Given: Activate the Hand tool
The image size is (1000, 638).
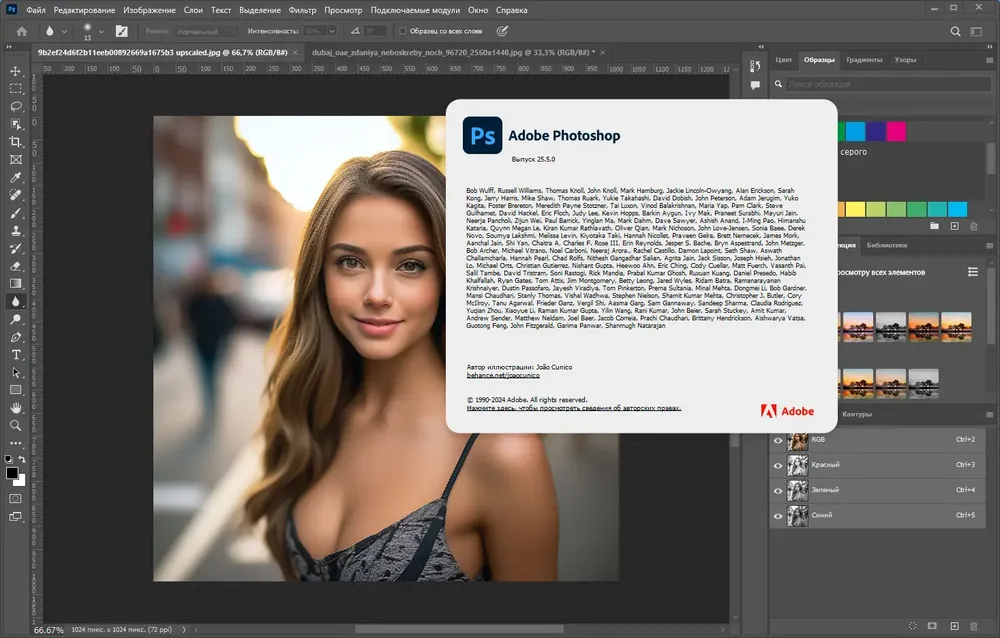Looking at the screenshot, I should pyautogui.click(x=16, y=408).
